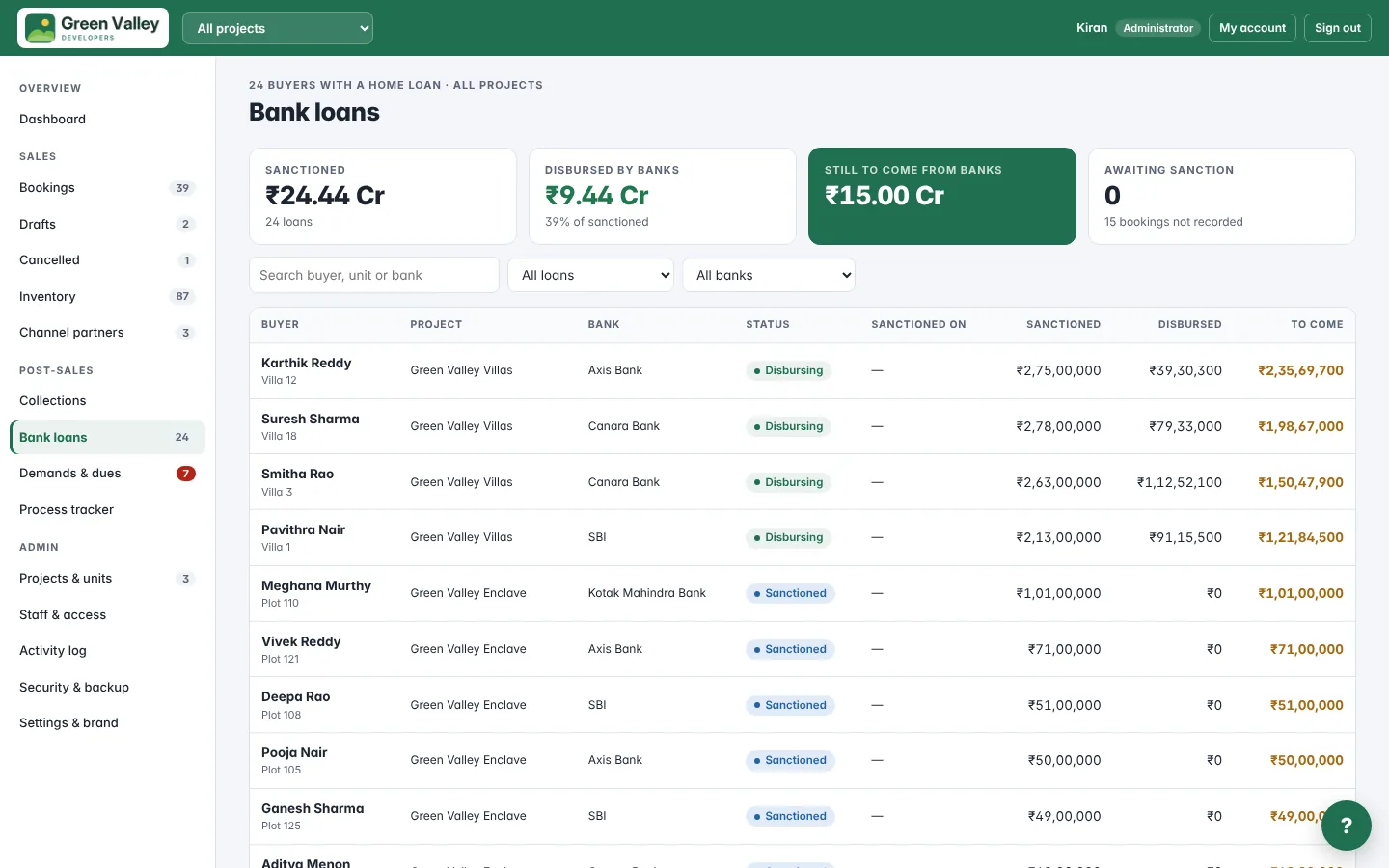Open buyer Karthik Reddy's loan row
Screen dimensions: 1389x868
click(x=803, y=371)
